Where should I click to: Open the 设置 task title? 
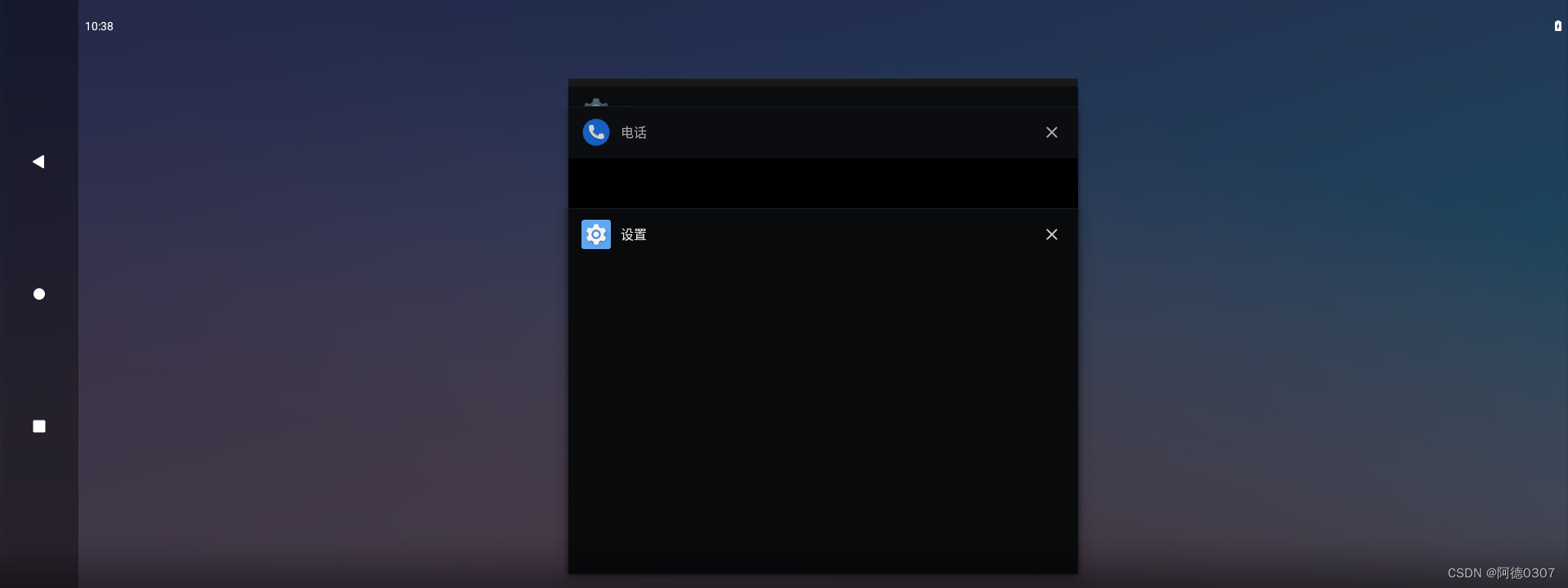pyautogui.click(x=634, y=234)
